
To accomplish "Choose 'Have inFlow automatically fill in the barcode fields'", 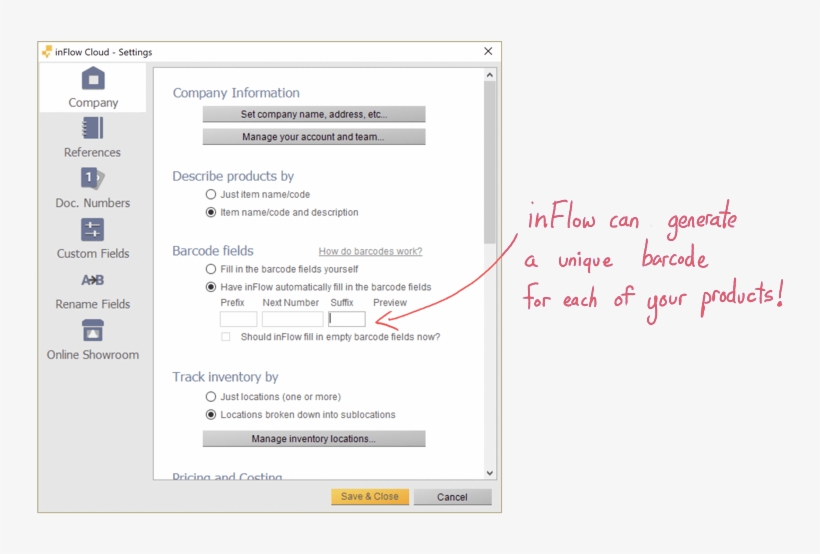I will pyautogui.click(x=211, y=287).
